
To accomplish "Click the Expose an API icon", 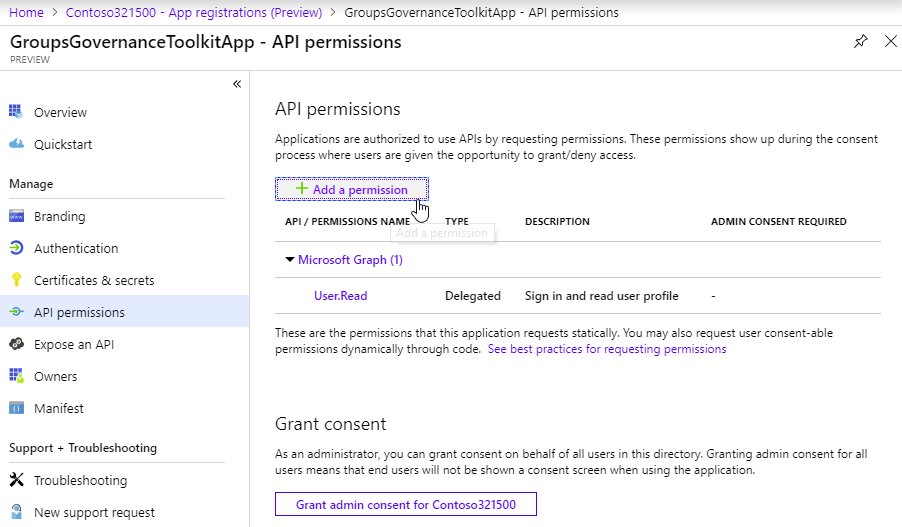I will 16,344.
